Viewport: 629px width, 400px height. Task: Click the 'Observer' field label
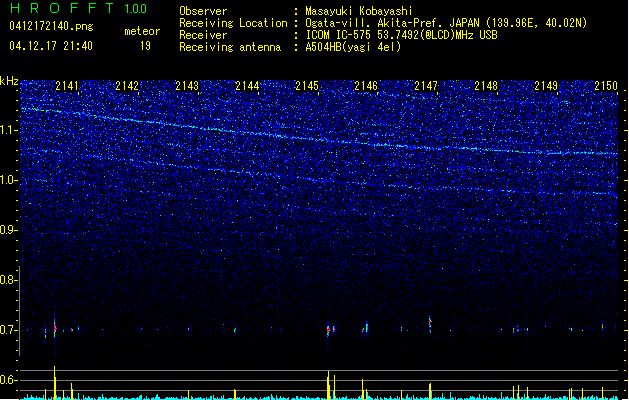click(203, 11)
